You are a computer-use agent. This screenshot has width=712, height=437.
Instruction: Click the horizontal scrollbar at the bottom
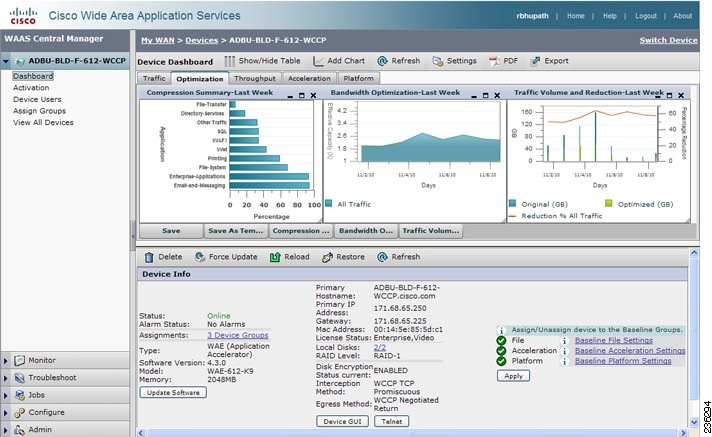413,433
